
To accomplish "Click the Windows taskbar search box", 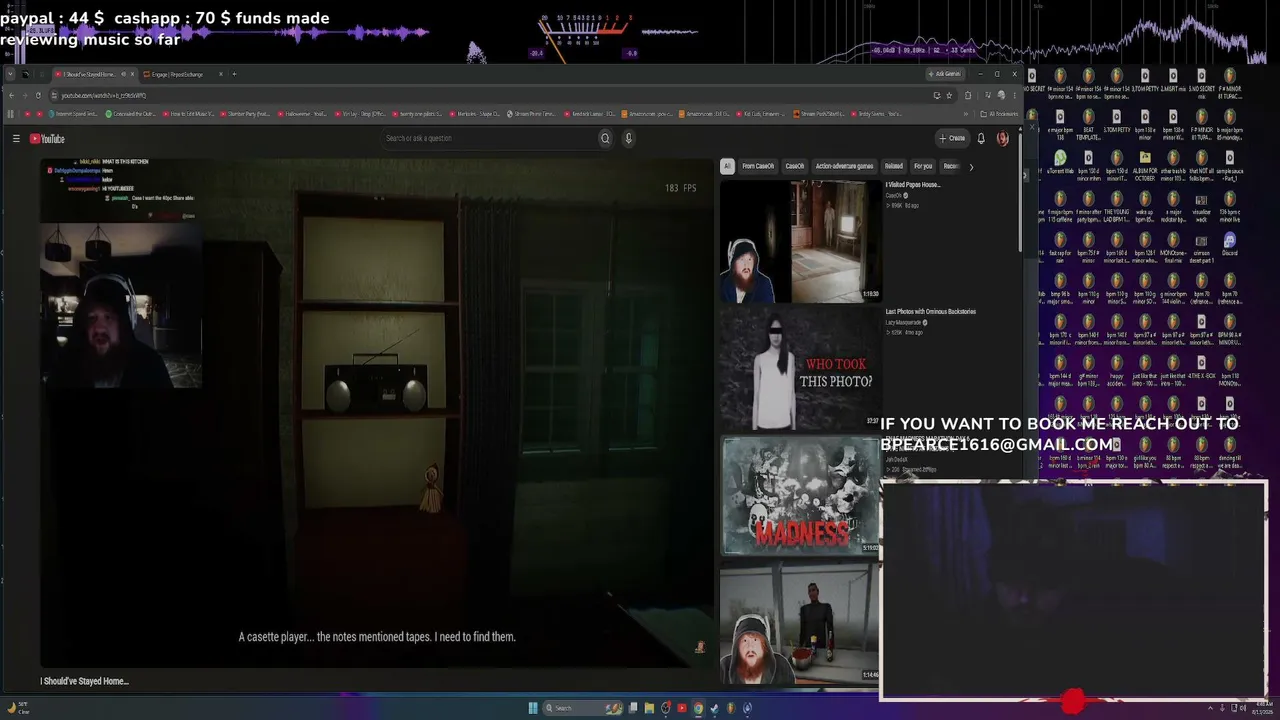I will pos(583,708).
